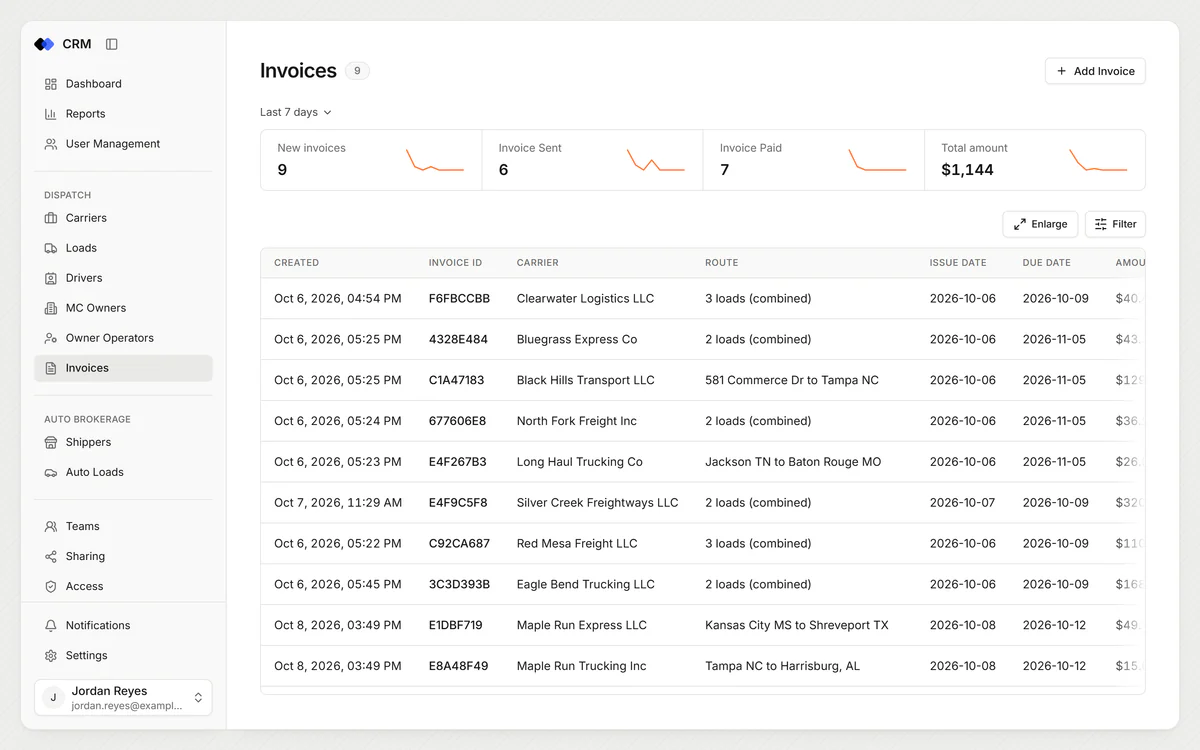Select invoice ID 4328E484
This screenshot has height=750, width=1200.
pos(458,340)
